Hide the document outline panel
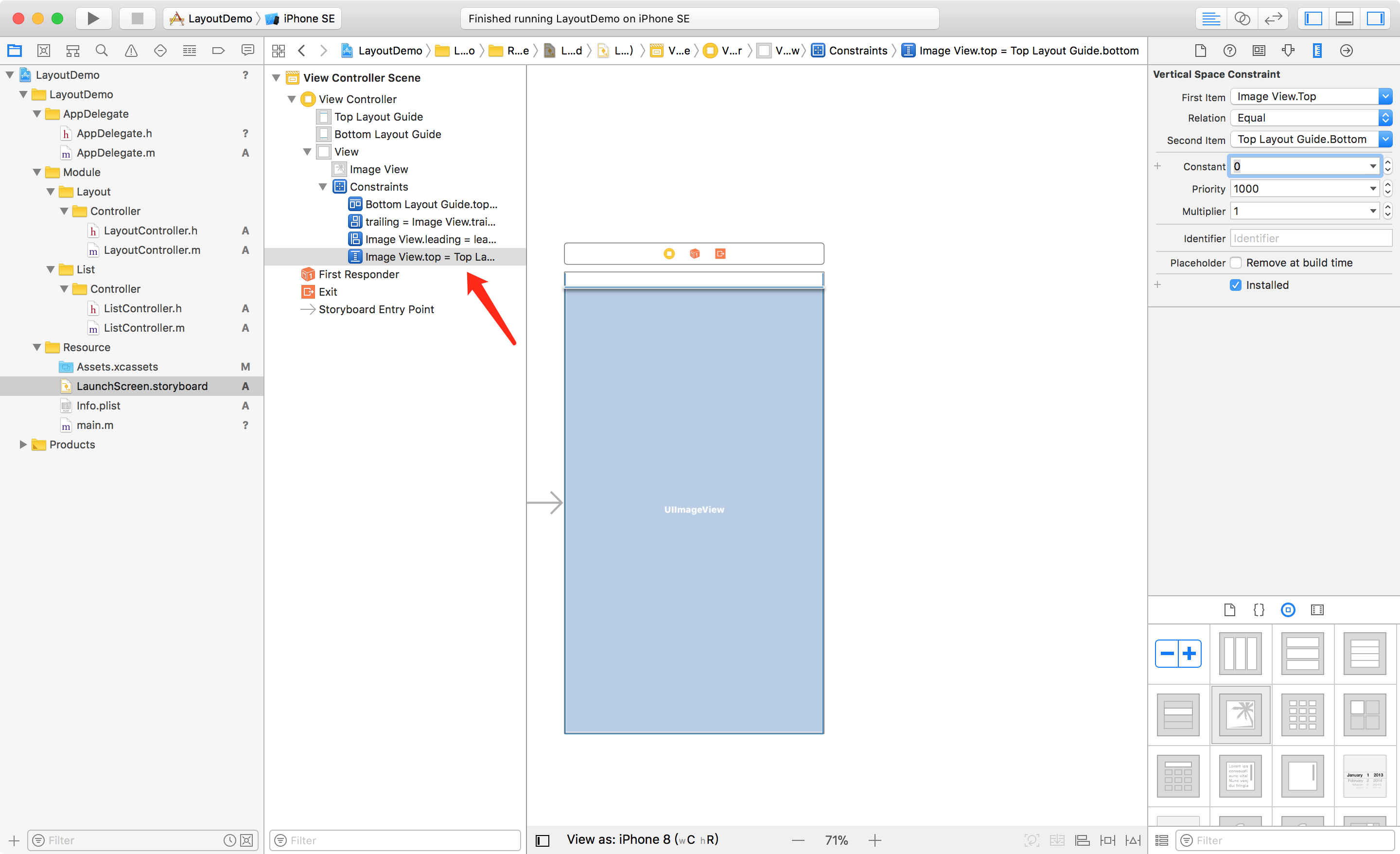The width and height of the screenshot is (1400, 854). (x=542, y=840)
